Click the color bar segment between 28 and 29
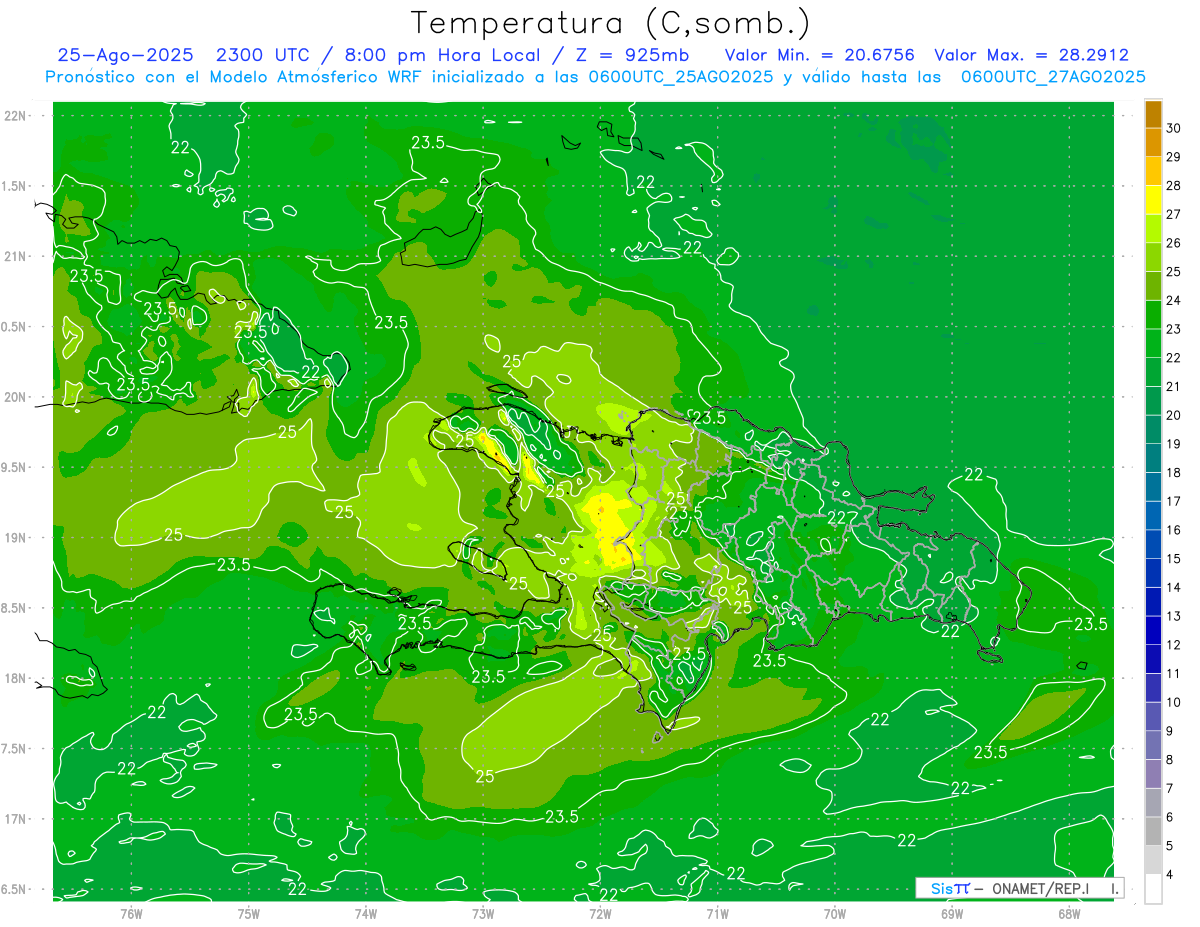 pos(1153,171)
